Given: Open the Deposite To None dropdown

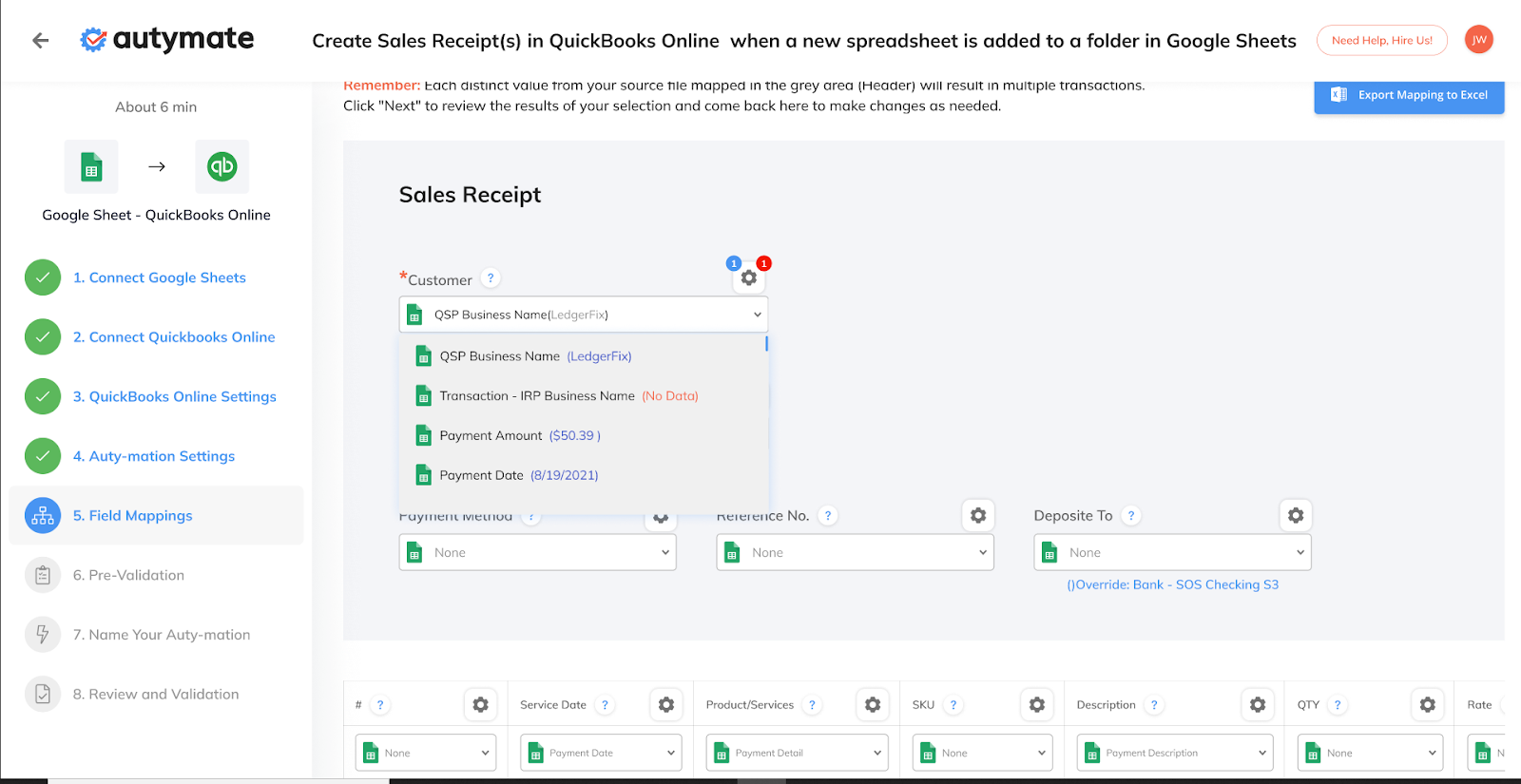Looking at the screenshot, I should pos(1173,553).
